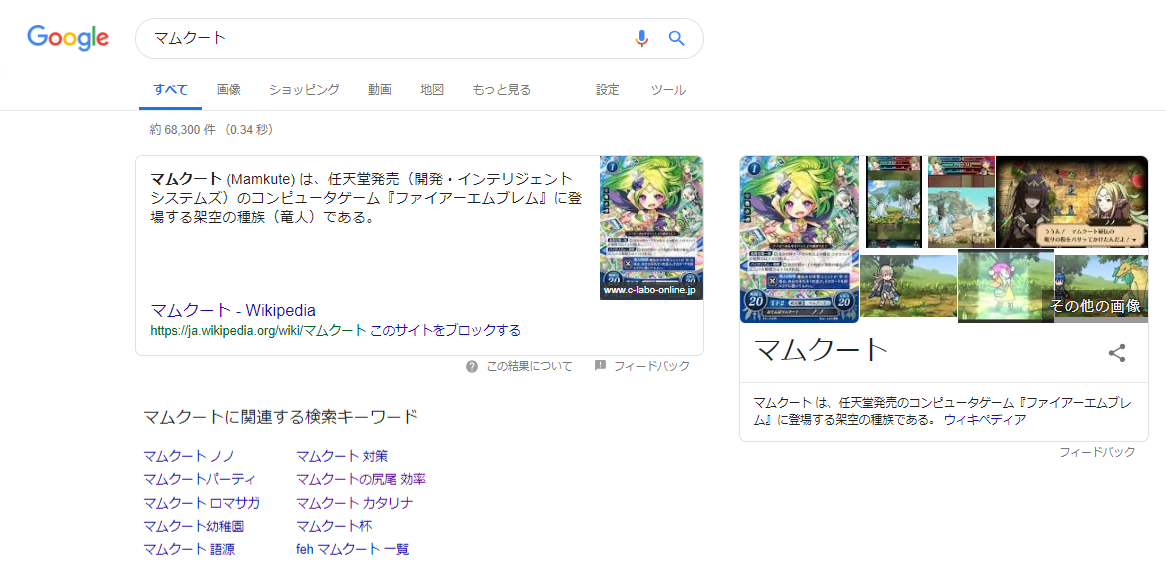Open the featured snippet card image thumbnail
This screenshot has height=574, width=1166.
[x=651, y=228]
